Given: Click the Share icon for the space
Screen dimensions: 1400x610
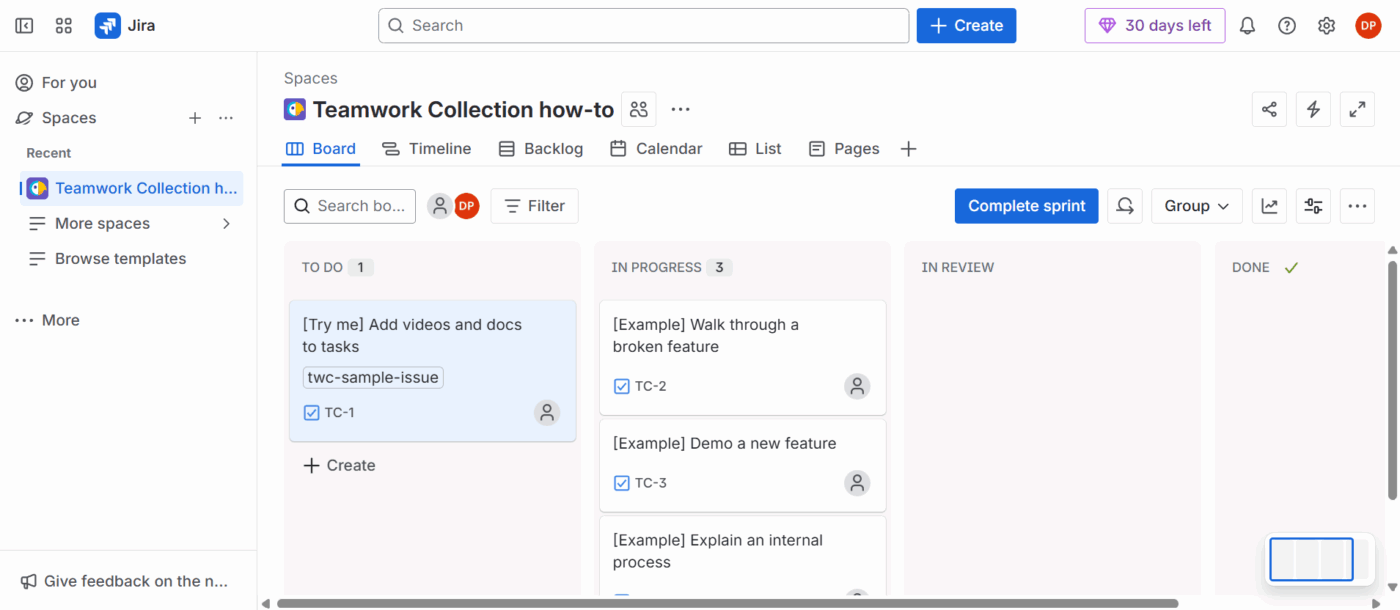Looking at the screenshot, I should point(1269,109).
